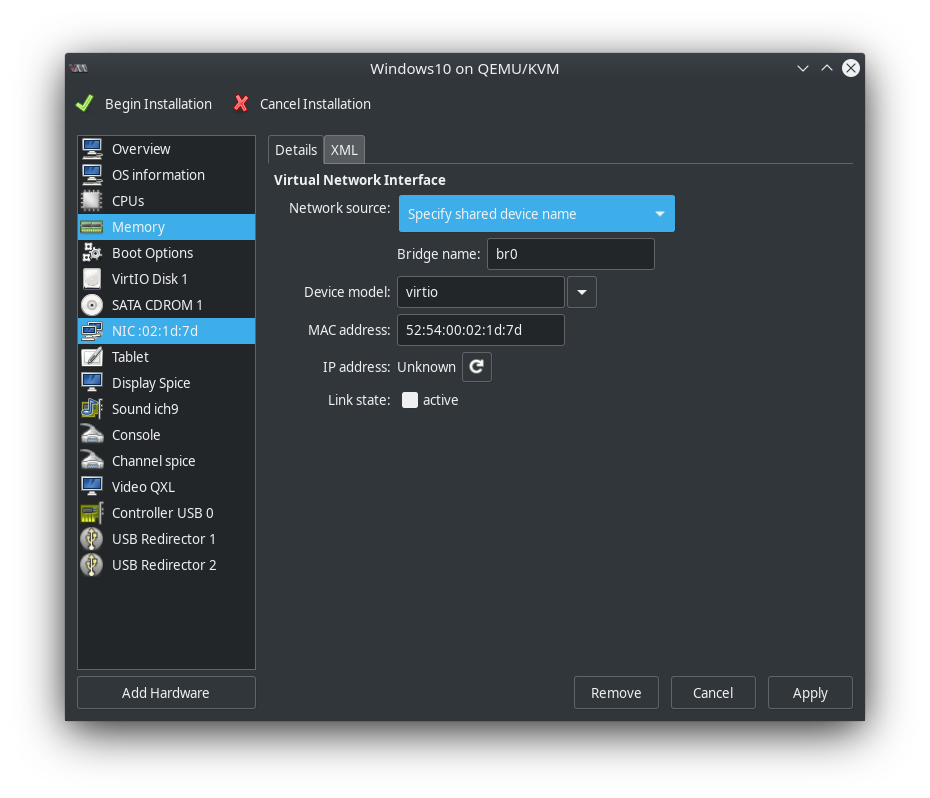Click the SATA CDROM 1 disc icon
930x798 pixels.
(92, 305)
